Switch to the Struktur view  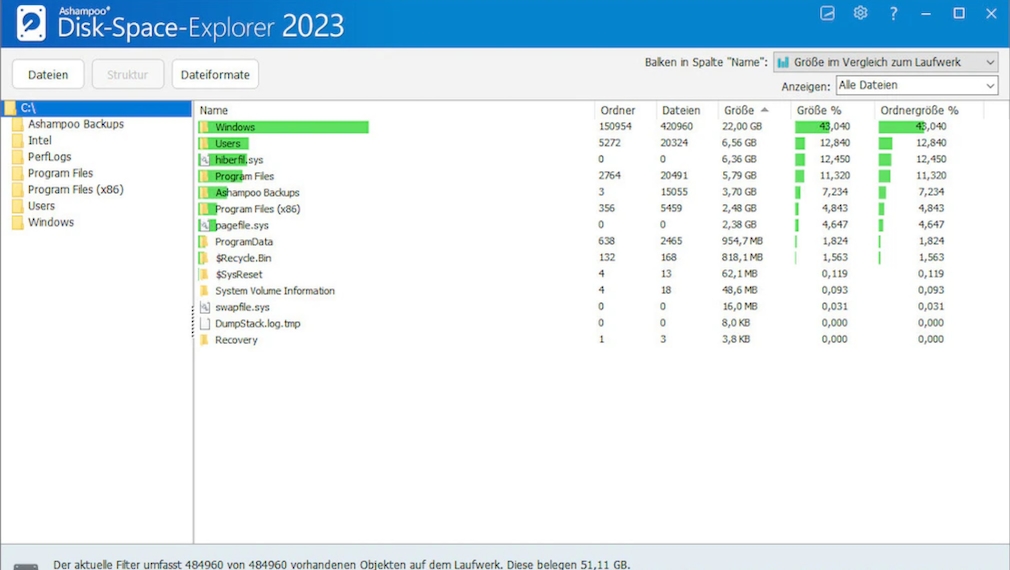click(x=128, y=75)
